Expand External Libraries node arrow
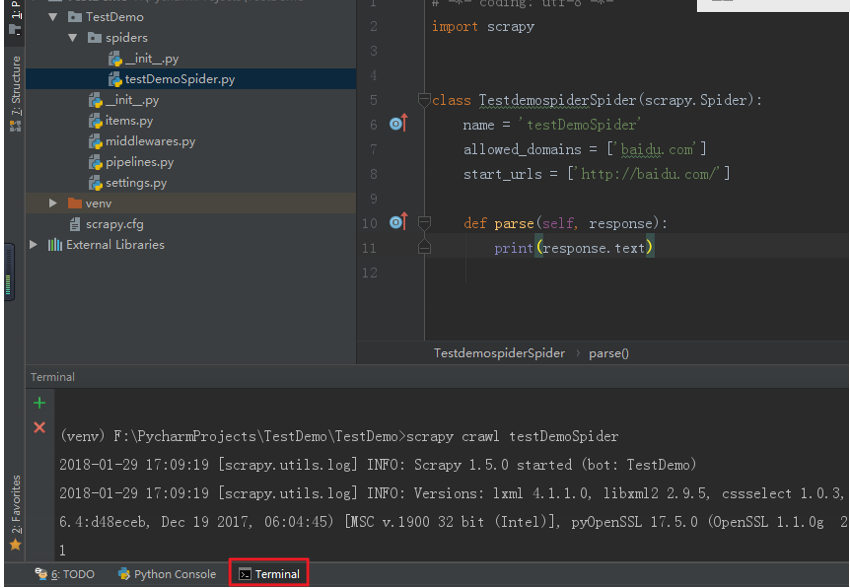This screenshot has width=850, height=588. [34, 245]
